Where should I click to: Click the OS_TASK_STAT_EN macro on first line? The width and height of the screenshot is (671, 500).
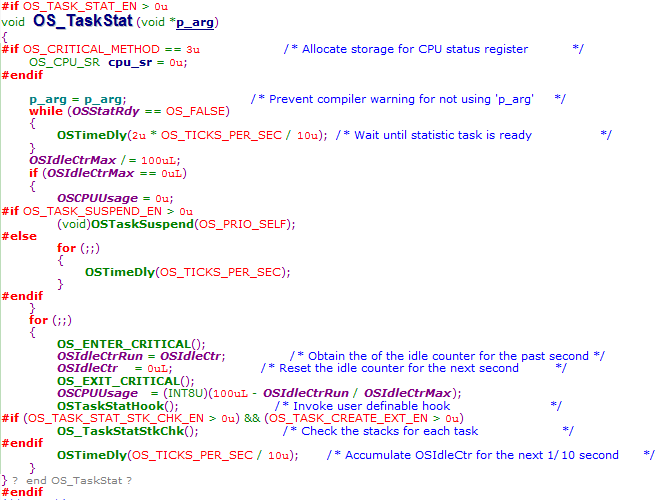pos(80,6)
